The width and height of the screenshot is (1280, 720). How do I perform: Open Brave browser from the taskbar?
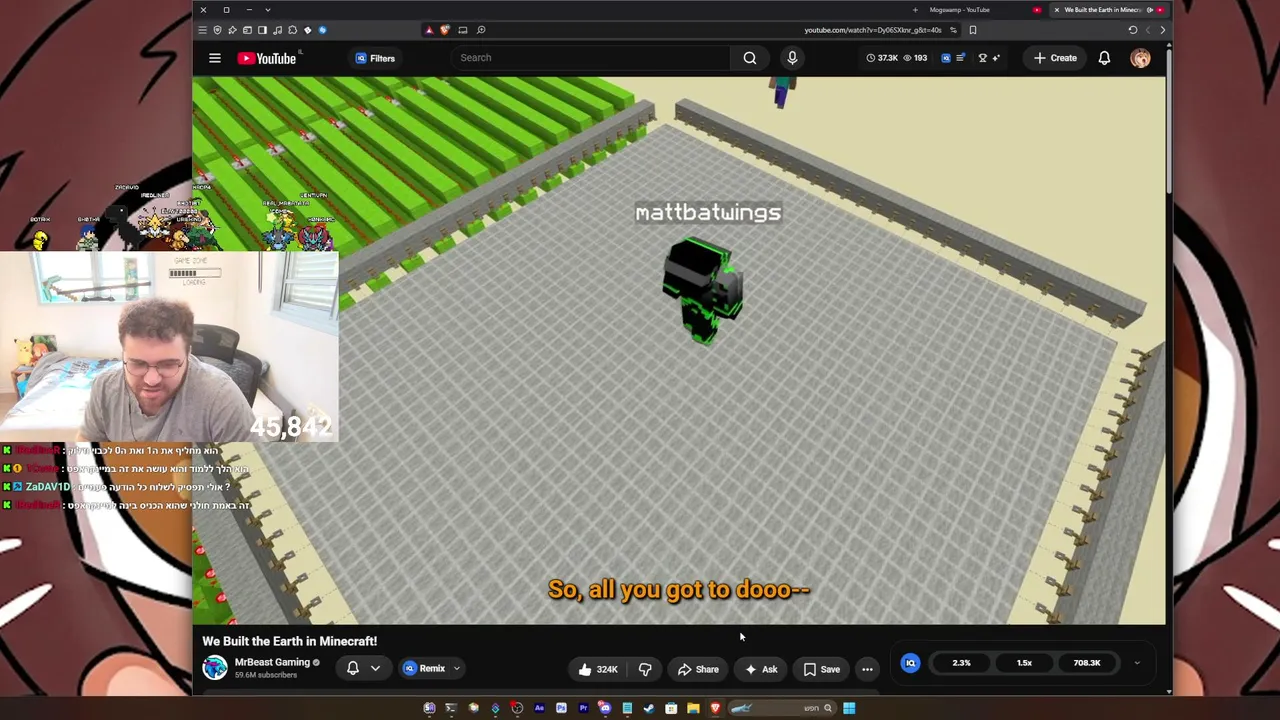click(715, 708)
